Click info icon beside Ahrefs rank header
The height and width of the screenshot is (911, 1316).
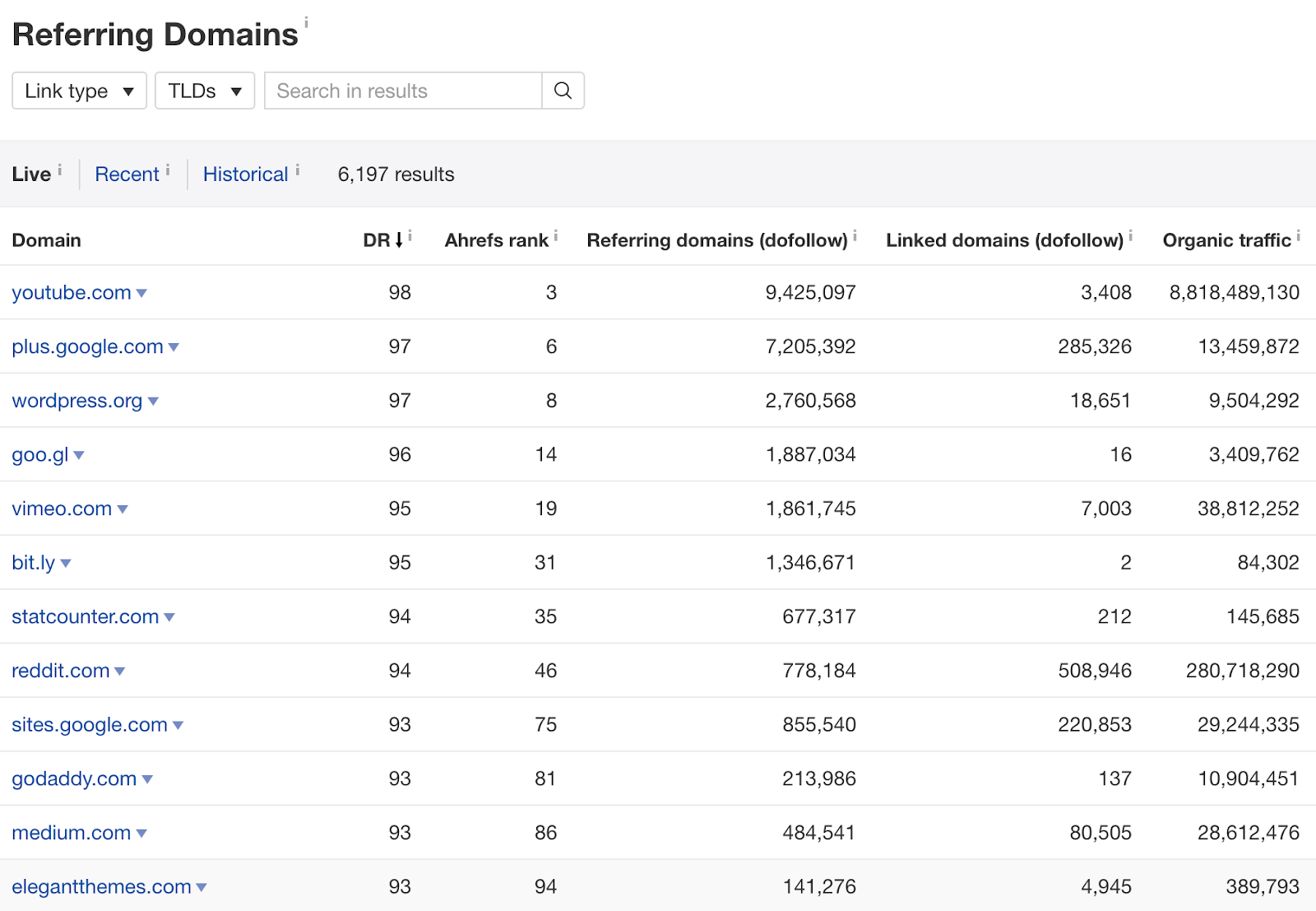[556, 236]
